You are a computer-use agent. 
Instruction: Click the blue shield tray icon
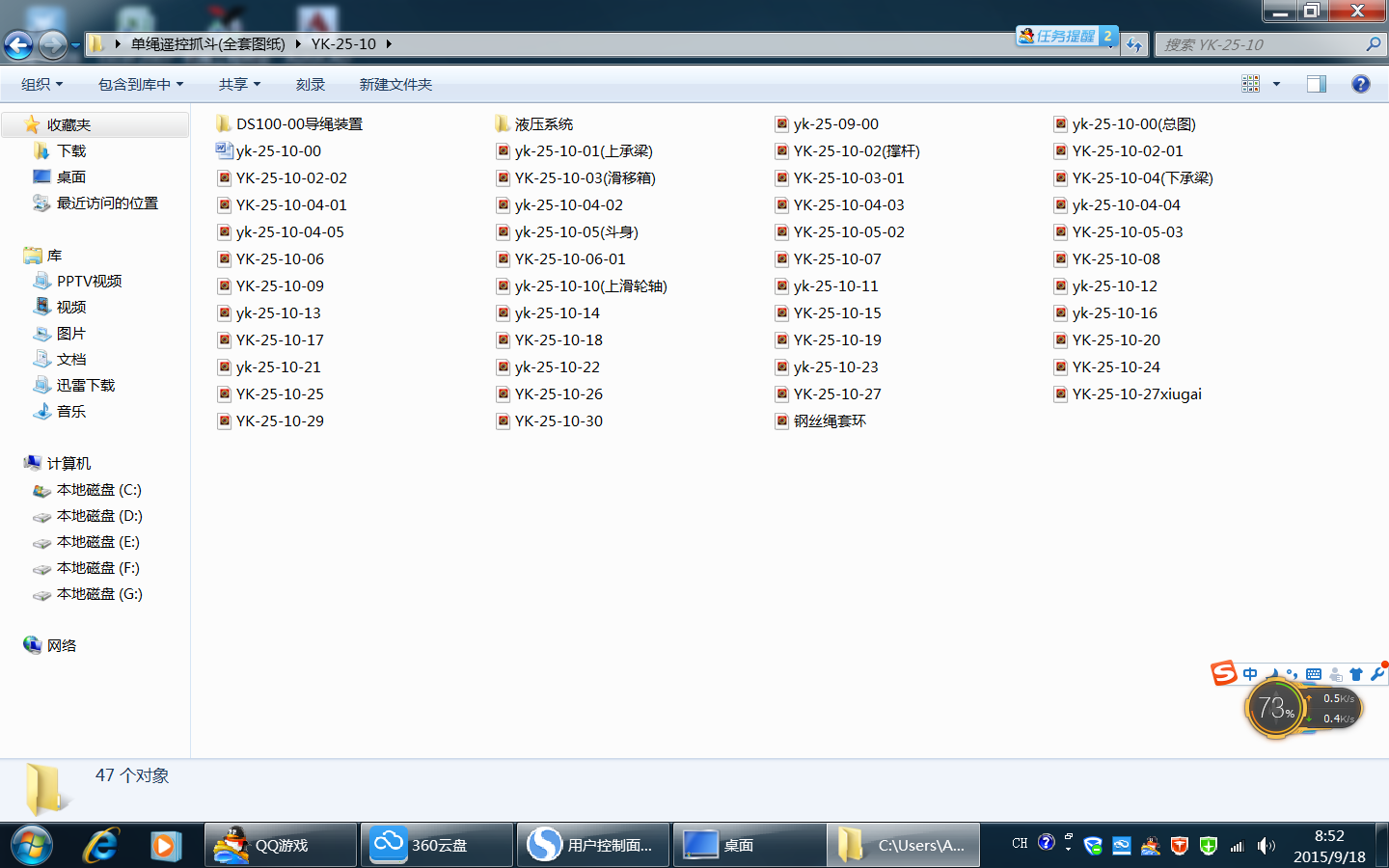pos(1093,846)
